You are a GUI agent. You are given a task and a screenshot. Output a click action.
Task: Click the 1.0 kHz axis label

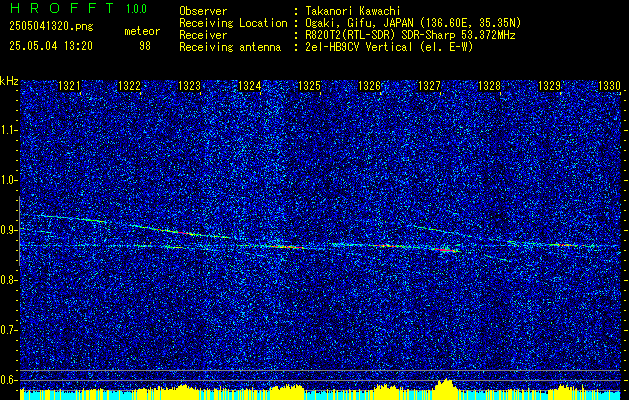8,180
